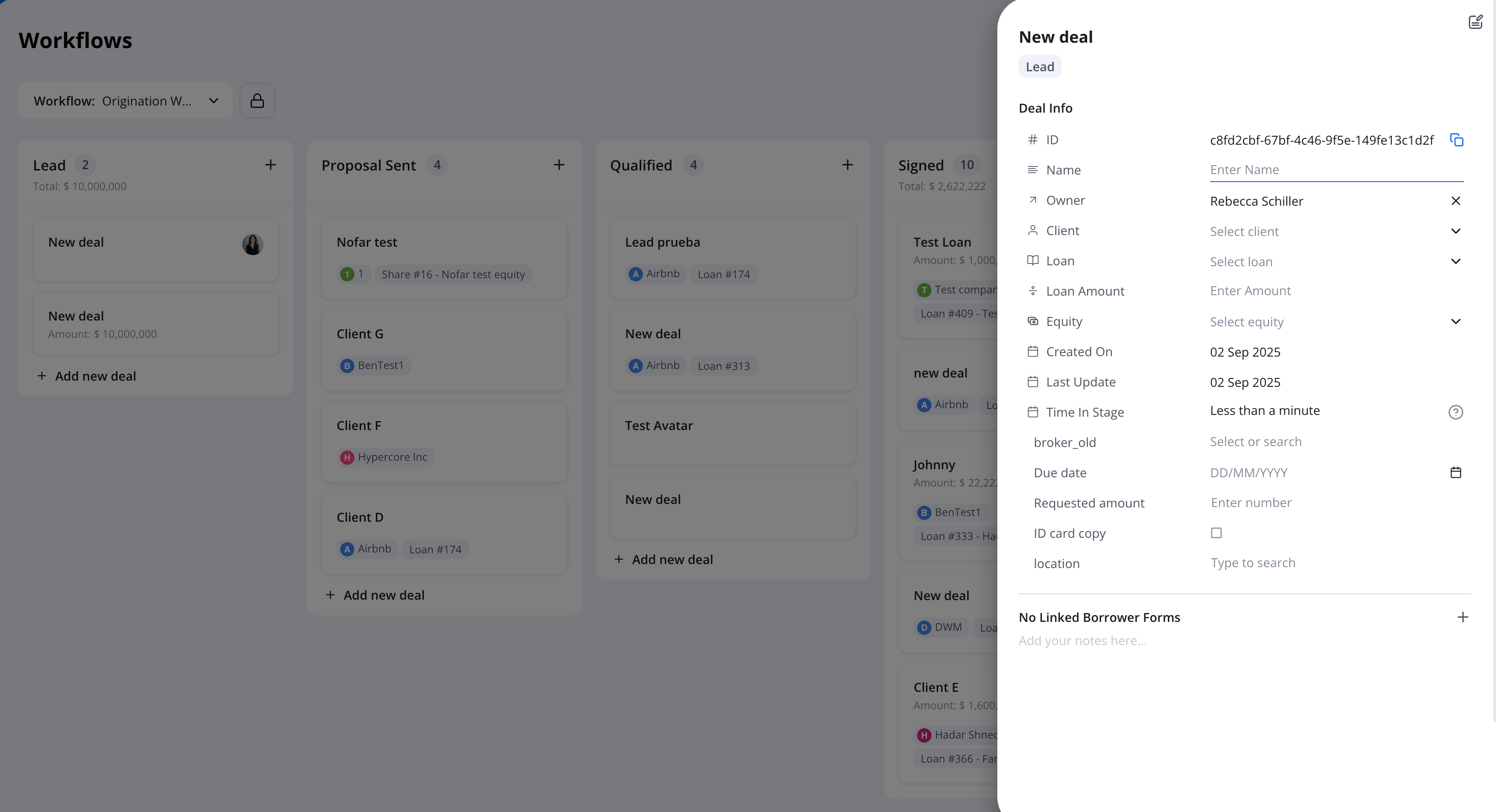Click the Workflows page heading
Image resolution: width=1496 pixels, height=812 pixels.
click(76, 41)
